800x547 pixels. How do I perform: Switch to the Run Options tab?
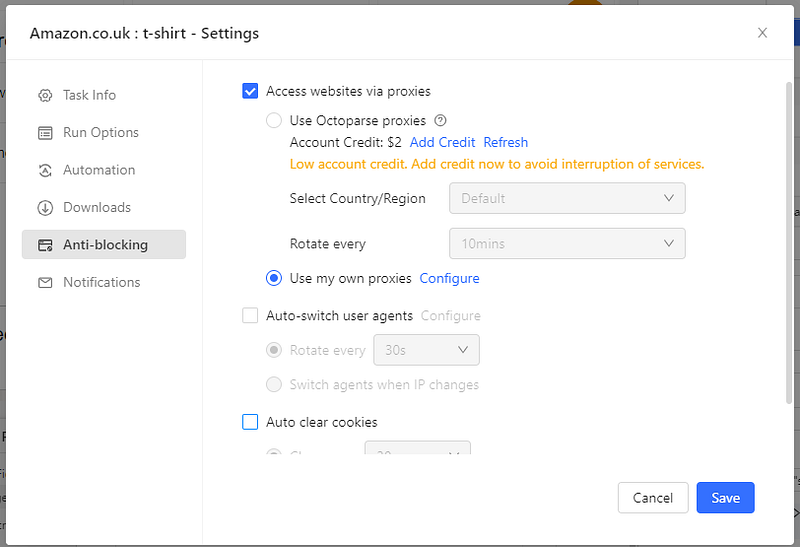coord(100,133)
